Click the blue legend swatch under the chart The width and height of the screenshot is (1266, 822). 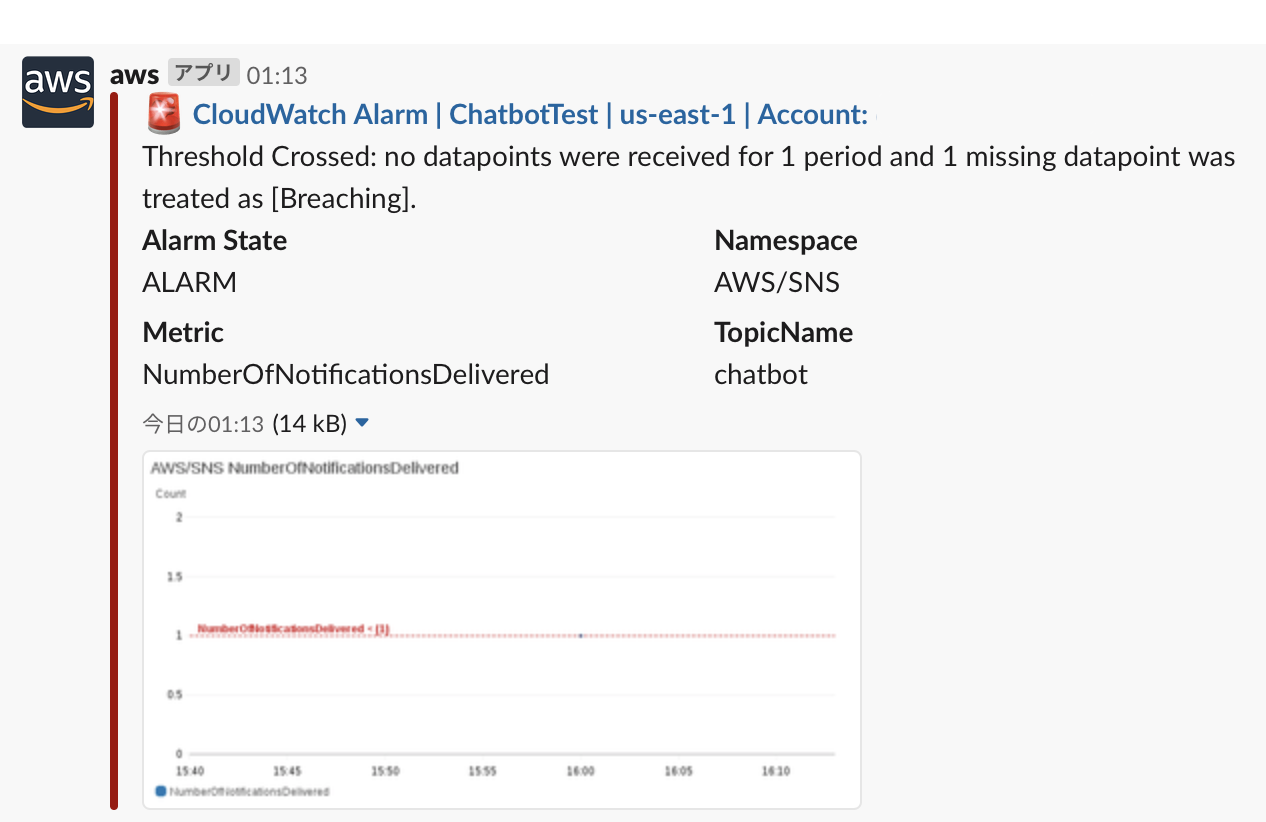tap(160, 791)
